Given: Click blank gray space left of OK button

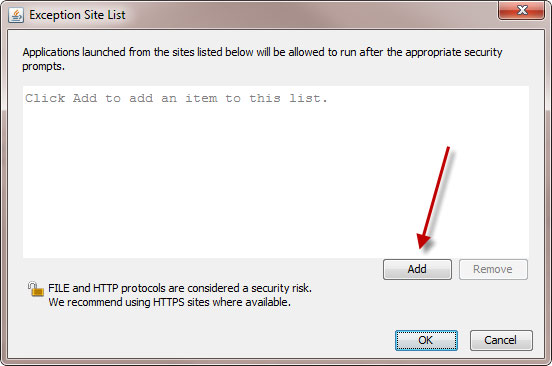Looking at the screenshot, I should (x=211, y=340).
